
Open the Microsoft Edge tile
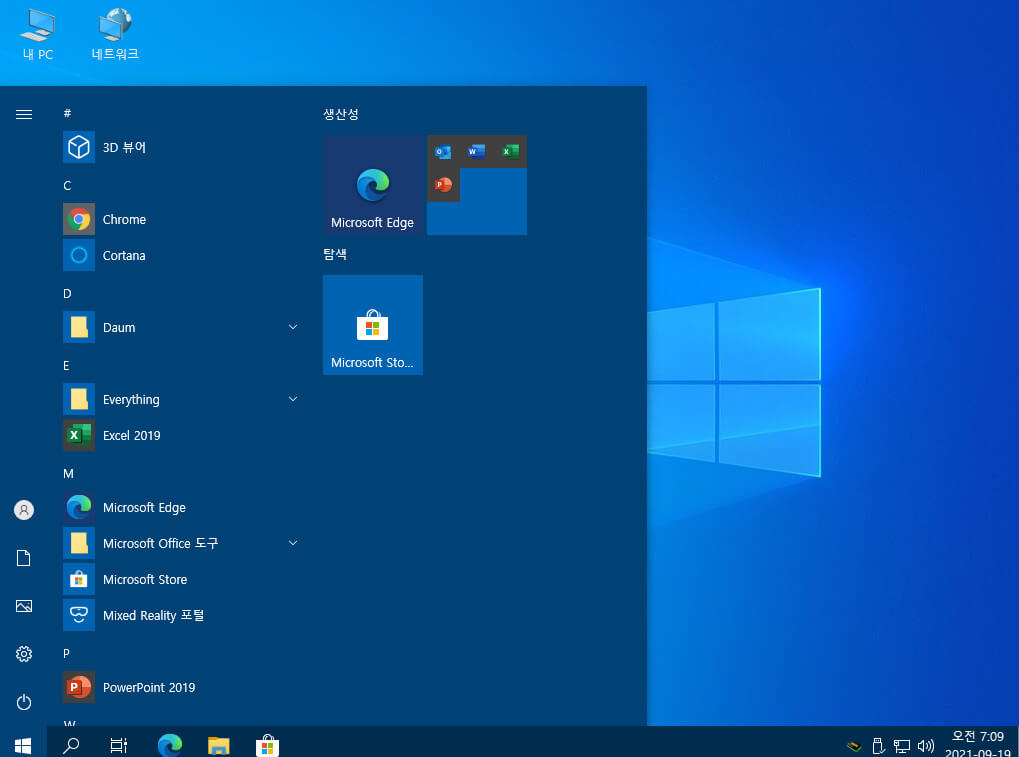coord(373,185)
